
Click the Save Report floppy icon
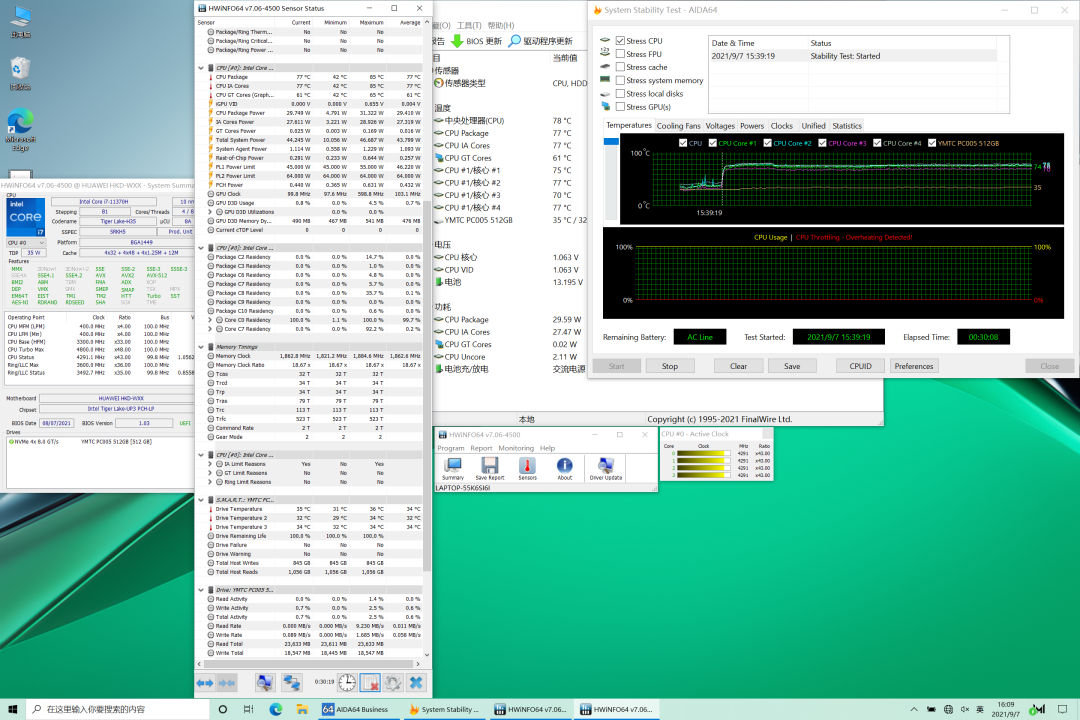(489, 466)
